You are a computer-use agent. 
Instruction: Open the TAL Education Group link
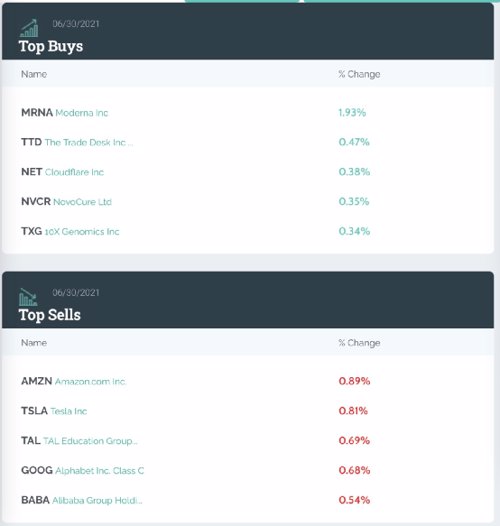click(x=79, y=441)
